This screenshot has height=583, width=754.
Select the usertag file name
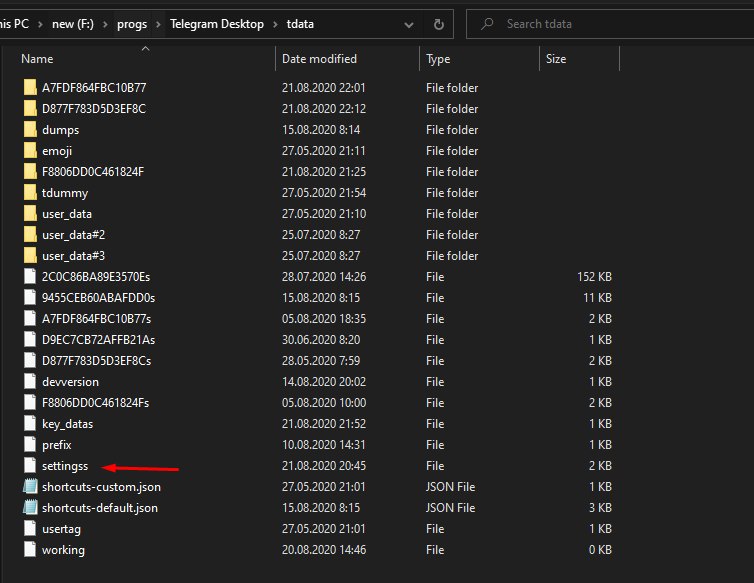61,529
